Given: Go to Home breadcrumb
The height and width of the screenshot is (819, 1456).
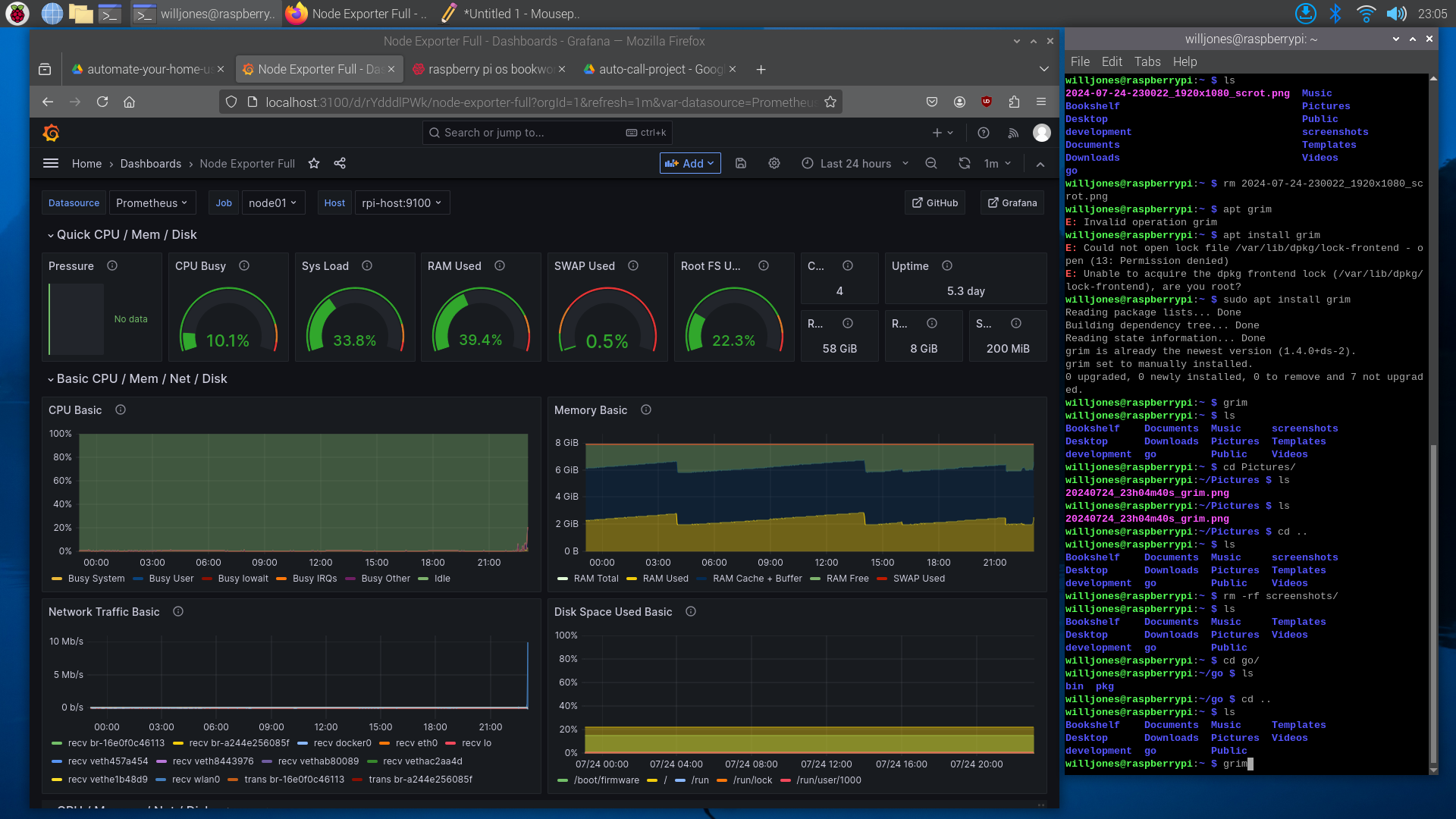Looking at the screenshot, I should click(x=86, y=163).
